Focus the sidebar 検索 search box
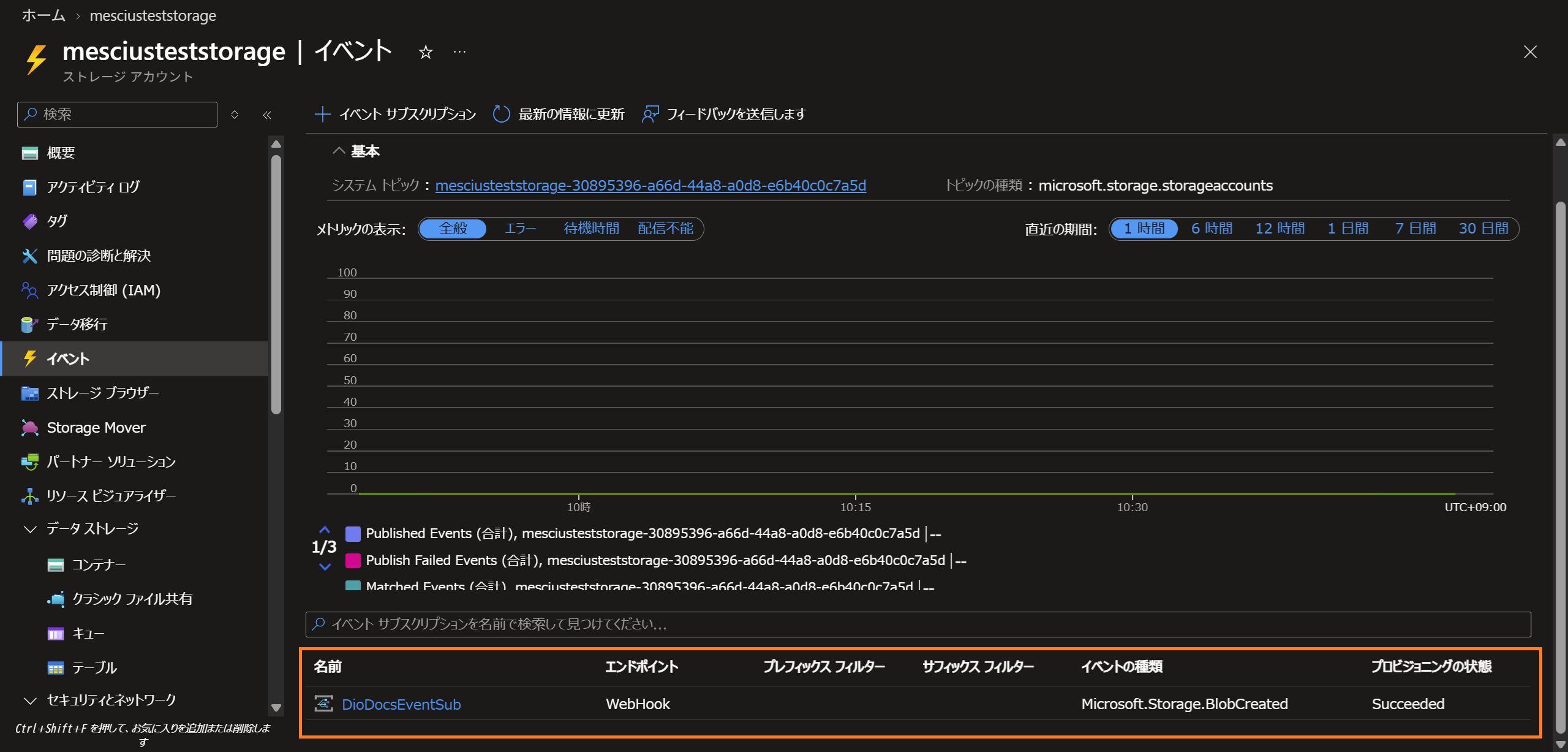The width and height of the screenshot is (1568, 752). coord(117,115)
